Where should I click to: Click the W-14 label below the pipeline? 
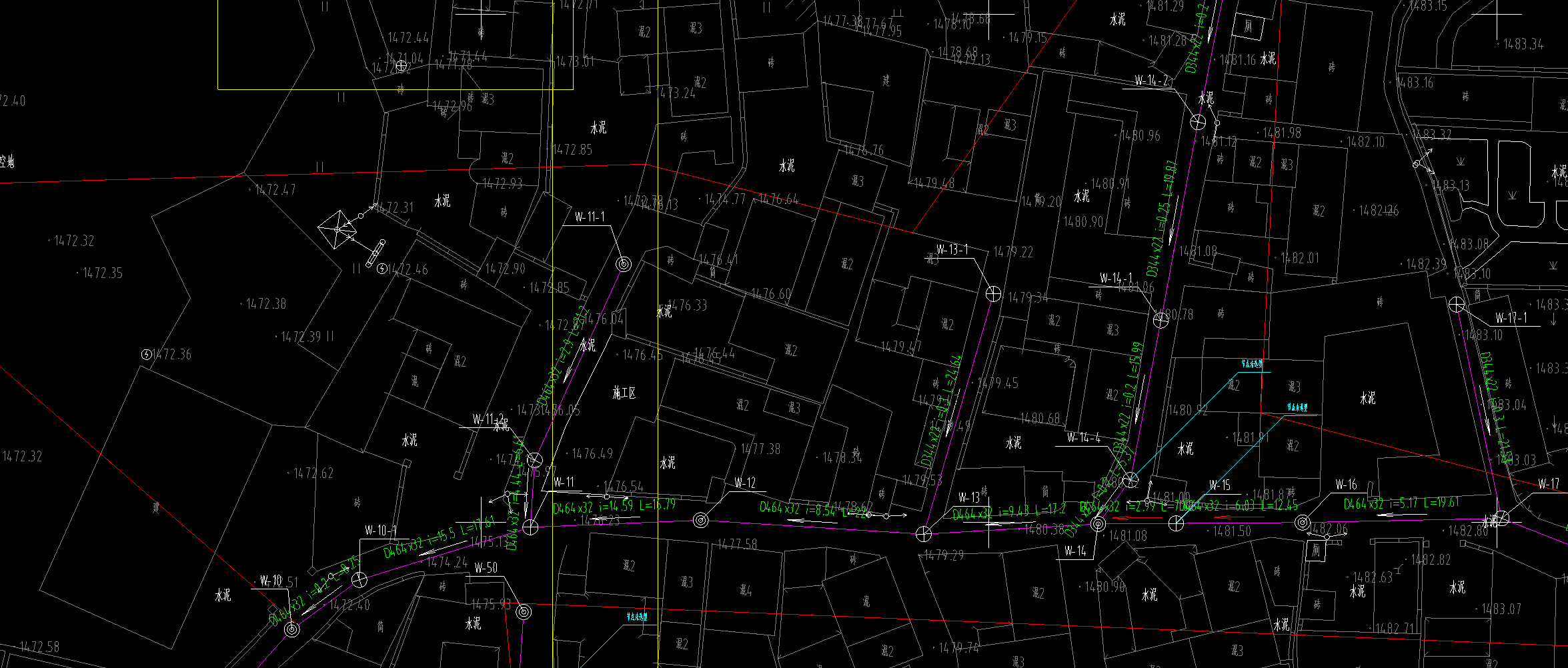coord(1075,551)
